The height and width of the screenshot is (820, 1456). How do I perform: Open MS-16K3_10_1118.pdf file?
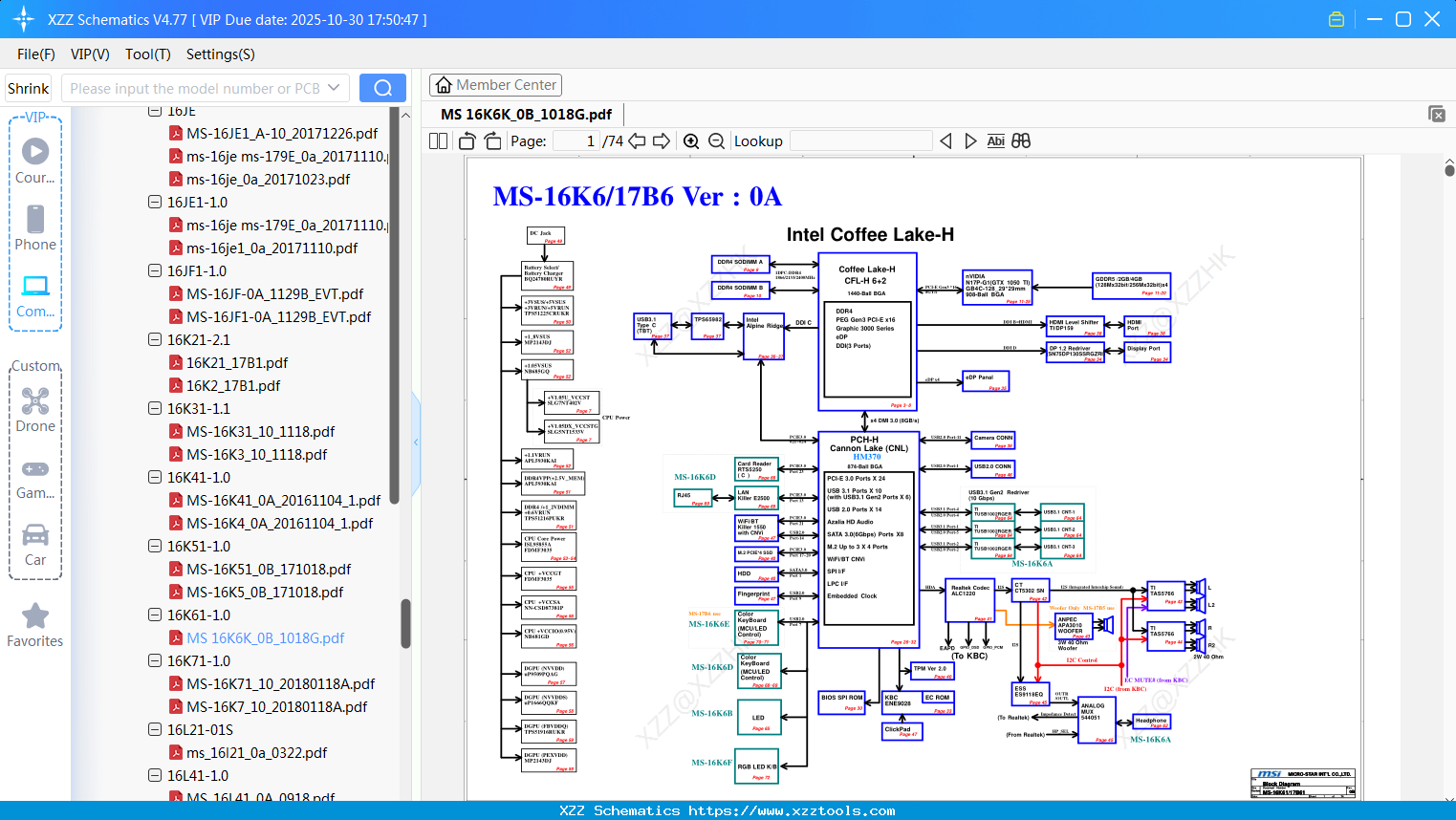point(257,455)
